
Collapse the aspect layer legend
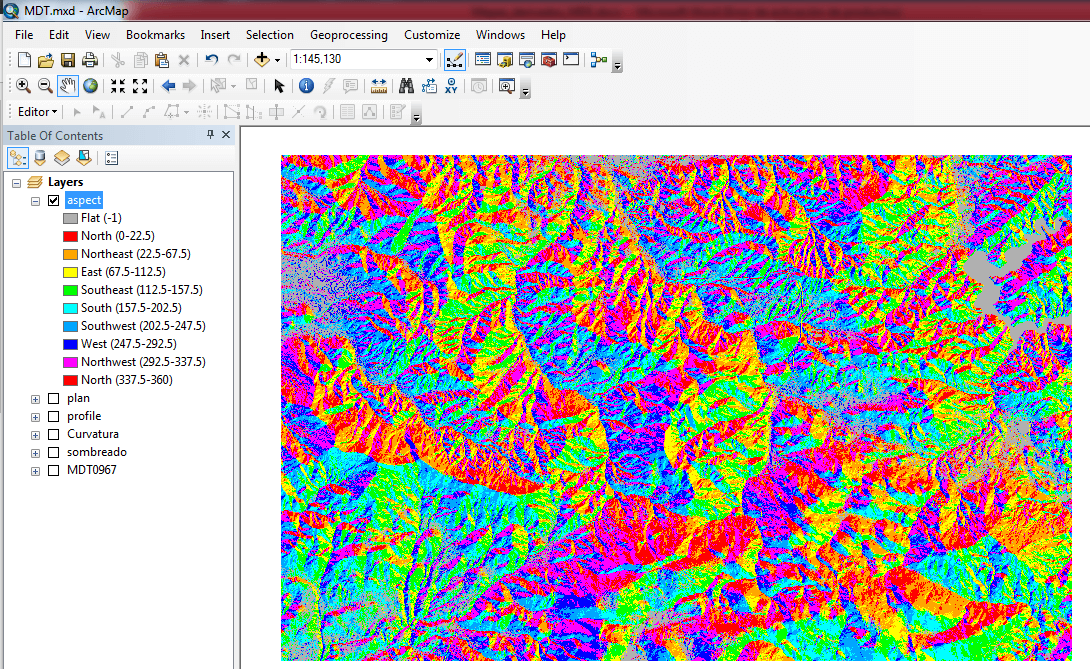[x=36, y=201]
